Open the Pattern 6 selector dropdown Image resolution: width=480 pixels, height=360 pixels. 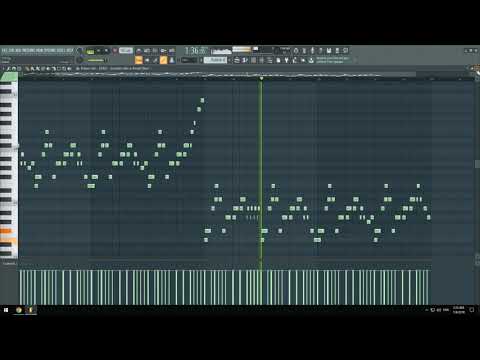tap(215, 60)
